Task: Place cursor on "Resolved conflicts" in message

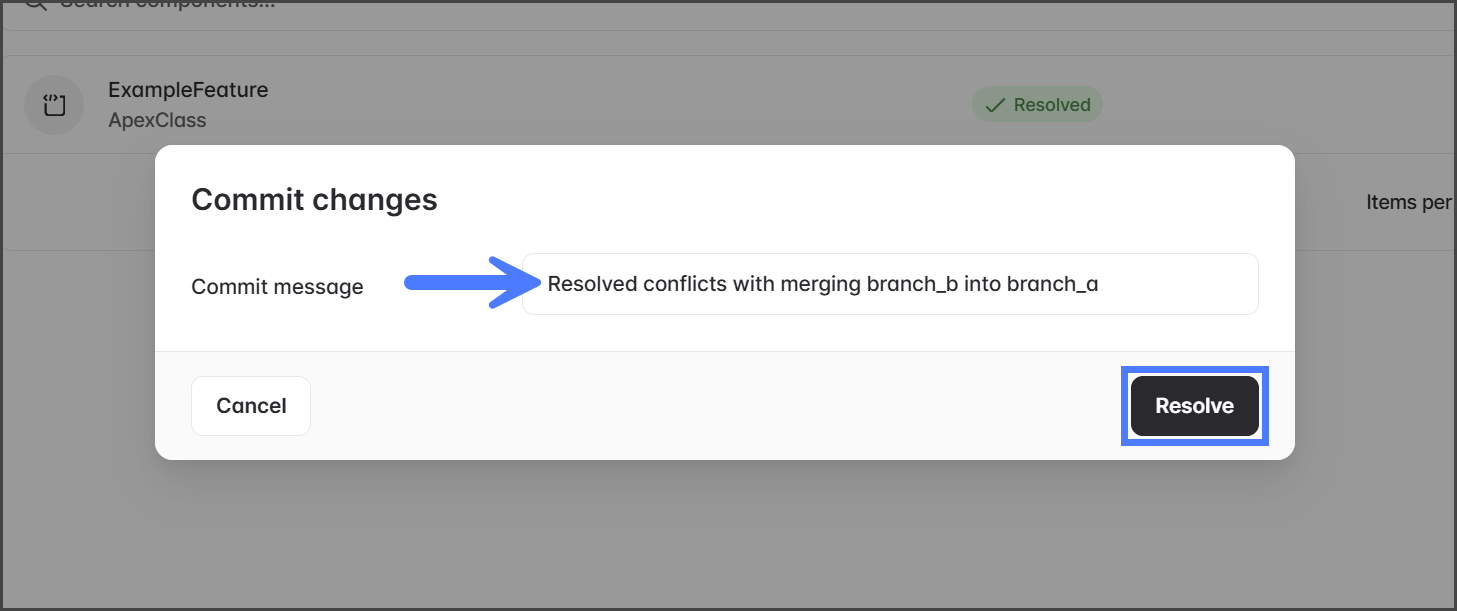Action: 637,284
